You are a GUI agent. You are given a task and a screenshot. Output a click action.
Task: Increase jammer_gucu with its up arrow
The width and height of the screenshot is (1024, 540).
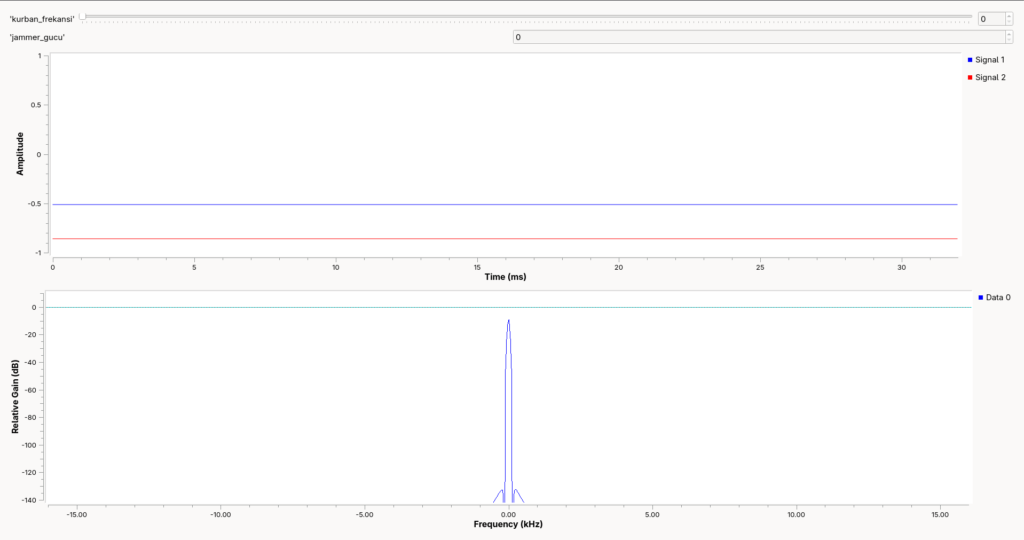pyautogui.click(x=1009, y=34)
